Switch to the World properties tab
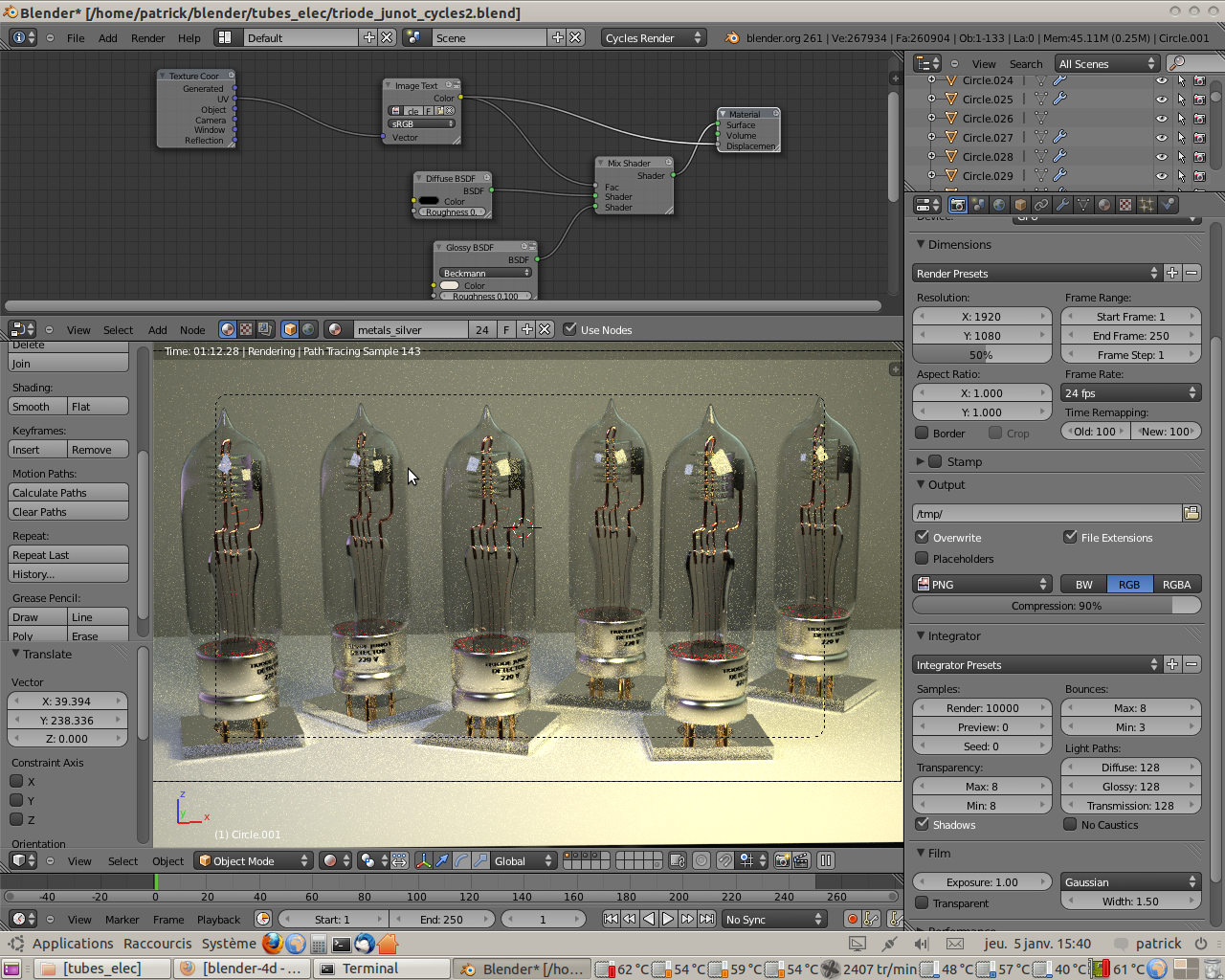Image resolution: width=1225 pixels, height=980 pixels. tap(999, 204)
